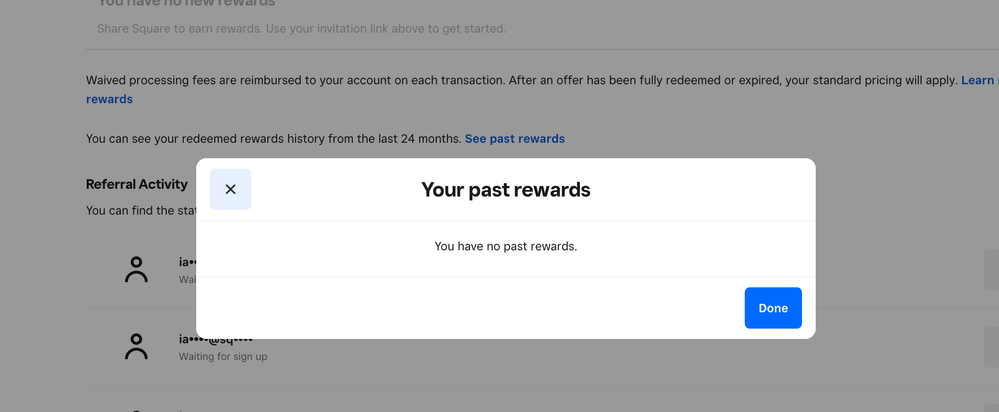Click the Referral Activity heading
This screenshot has width=999, height=412.
(x=137, y=184)
